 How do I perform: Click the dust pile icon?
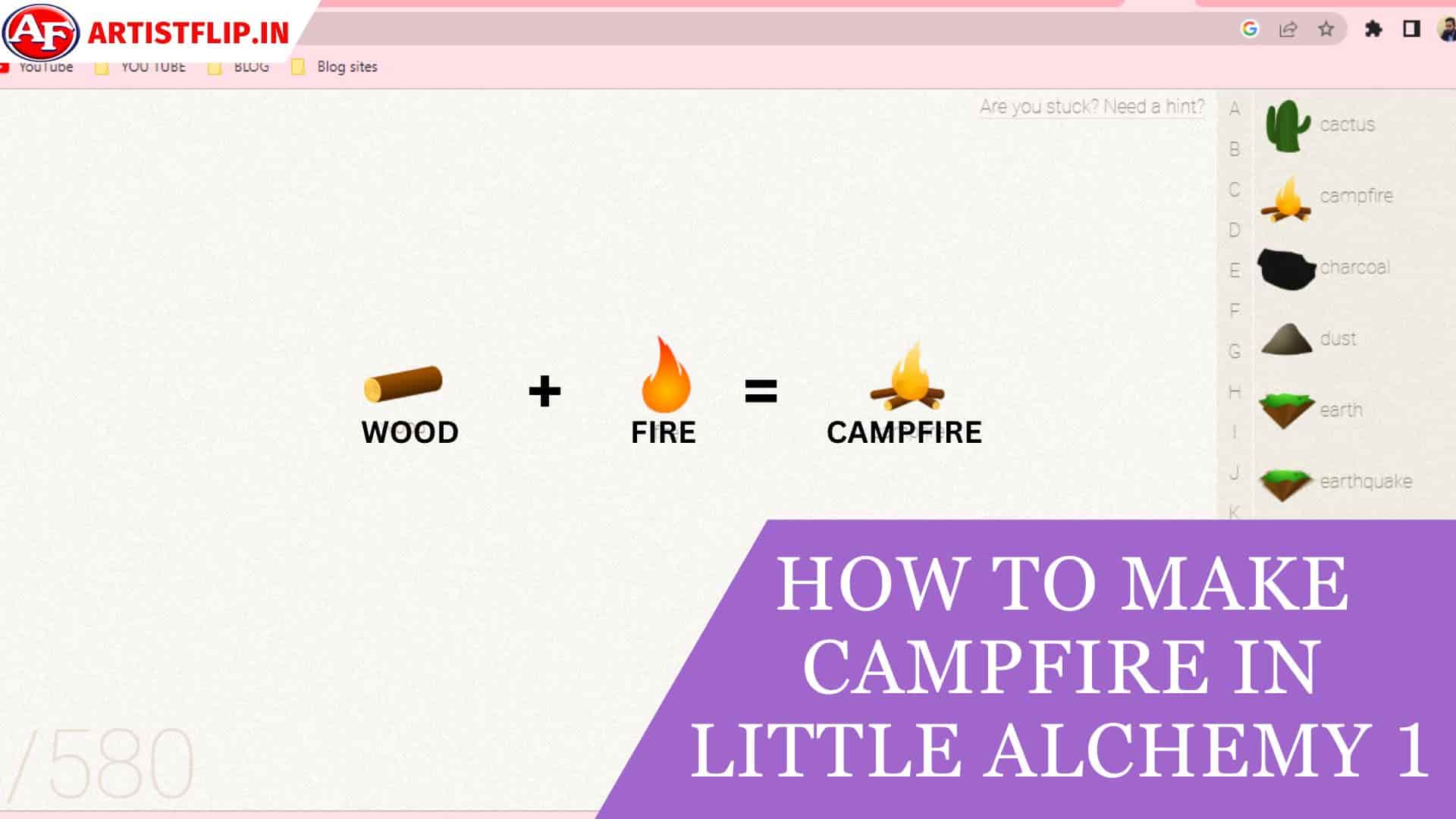click(1286, 339)
